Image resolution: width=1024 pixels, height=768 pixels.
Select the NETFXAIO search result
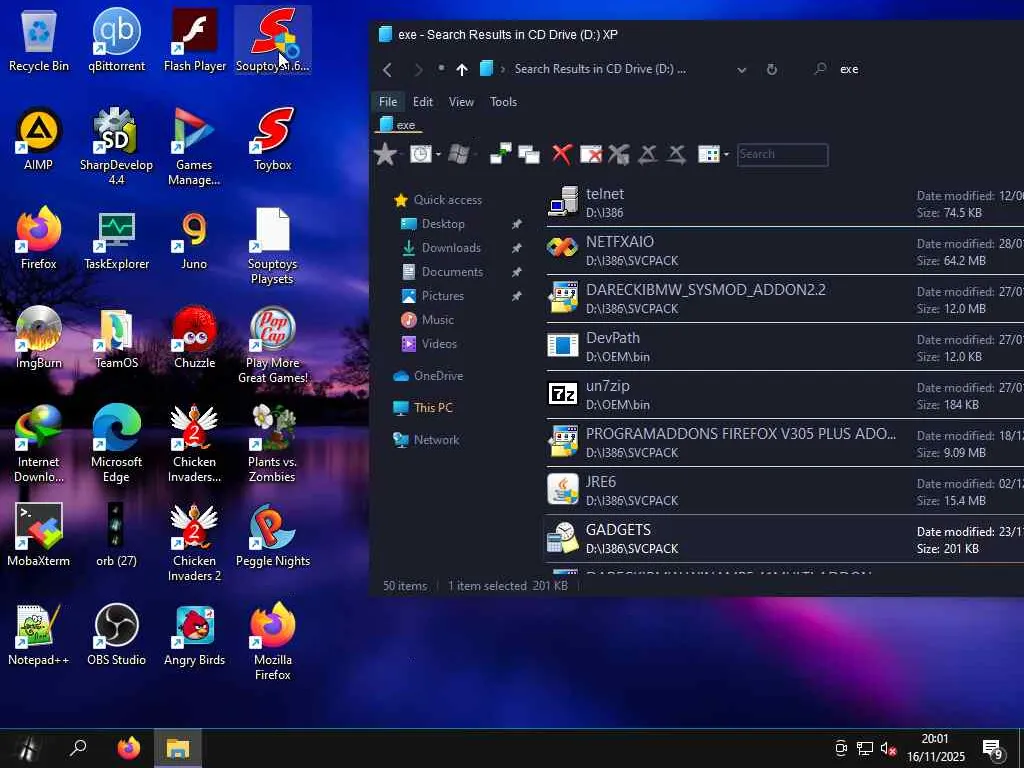[x=785, y=251]
